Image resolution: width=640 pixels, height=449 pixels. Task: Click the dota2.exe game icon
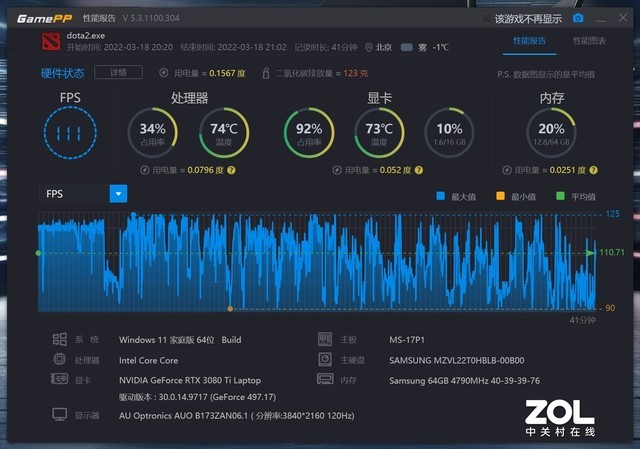(x=51, y=41)
